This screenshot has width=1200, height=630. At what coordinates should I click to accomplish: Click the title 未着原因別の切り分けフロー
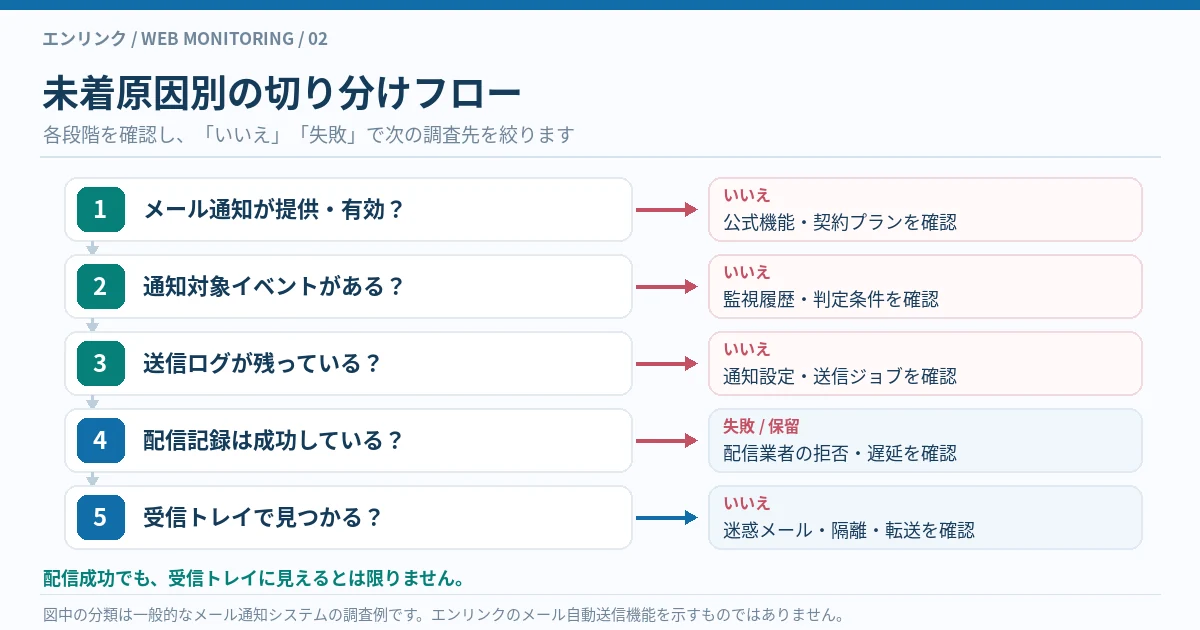282,92
